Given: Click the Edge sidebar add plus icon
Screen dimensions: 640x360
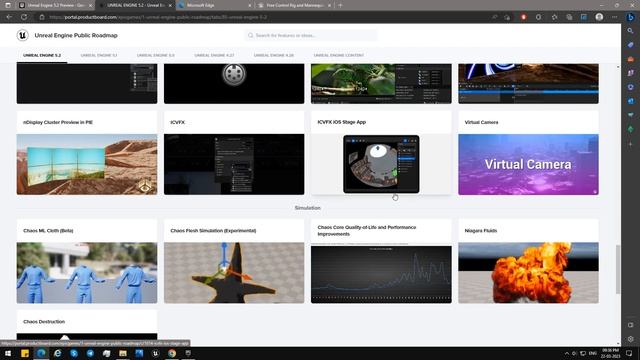Looking at the screenshot, I should tap(631, 144).
